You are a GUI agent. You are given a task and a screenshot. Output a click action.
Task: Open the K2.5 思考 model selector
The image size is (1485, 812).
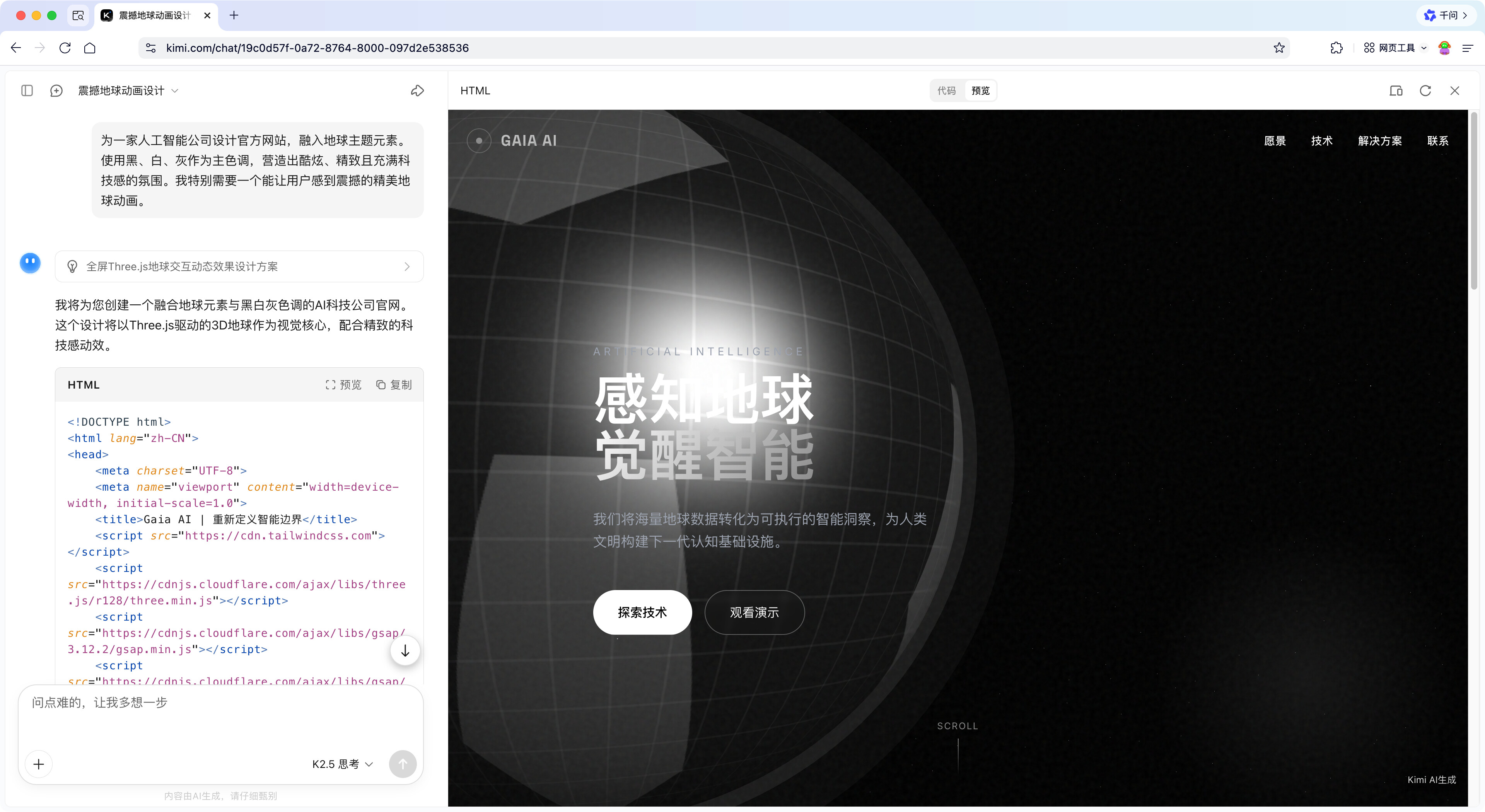pyautogui.click(x=342, y=764)
